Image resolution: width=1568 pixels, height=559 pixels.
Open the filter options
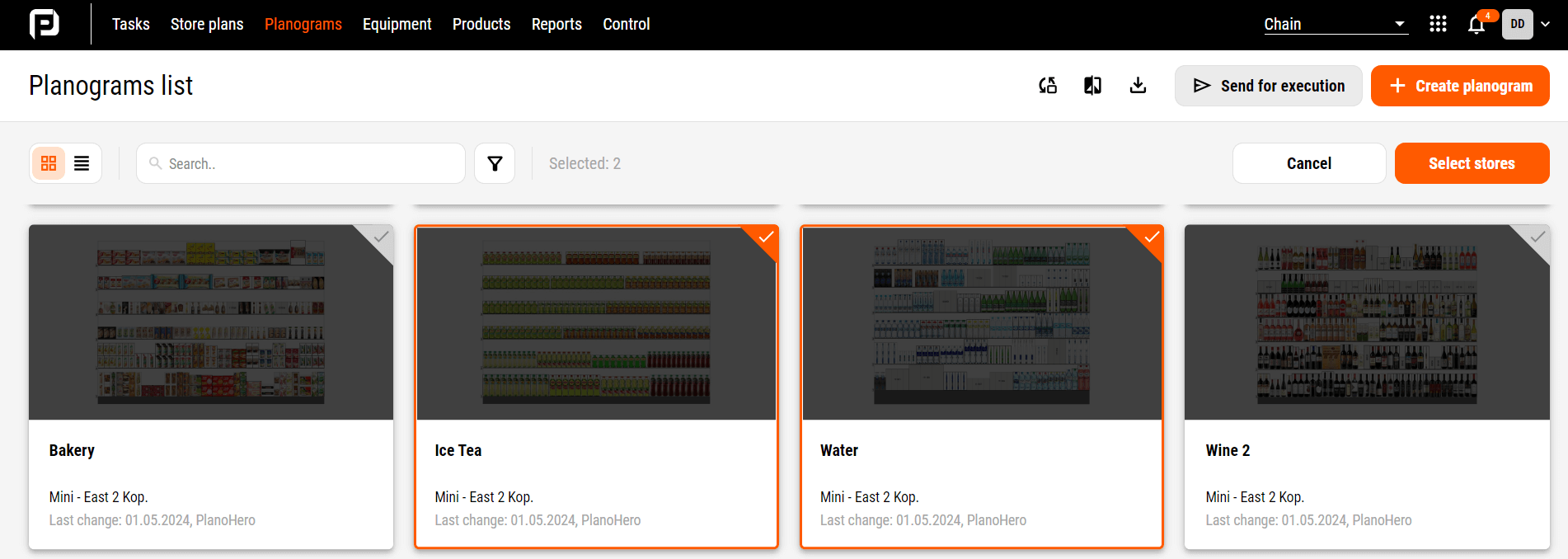pyautogui.click(x=495, y=163)
